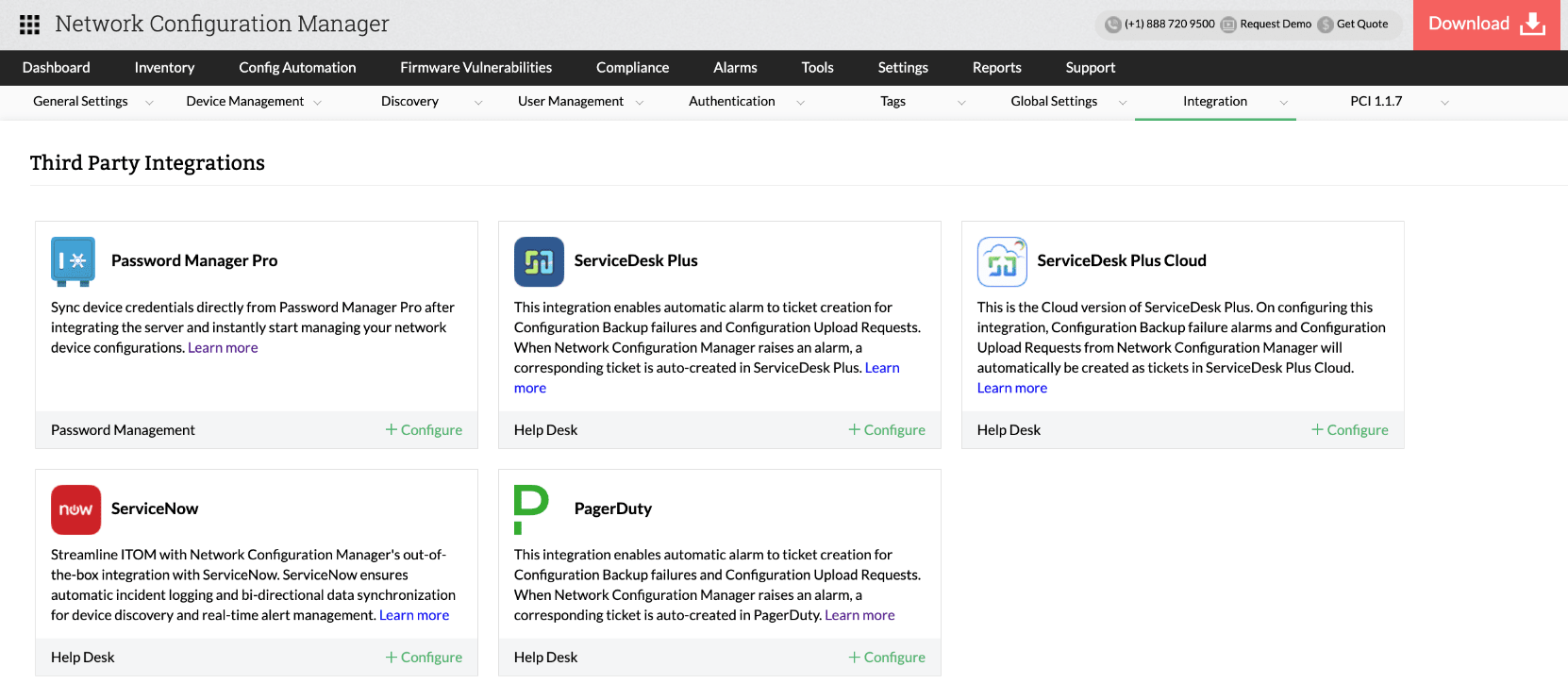This screenshot has height=700, width=1568.
Task: Open the Alarms menu
Action: point(735,68)
